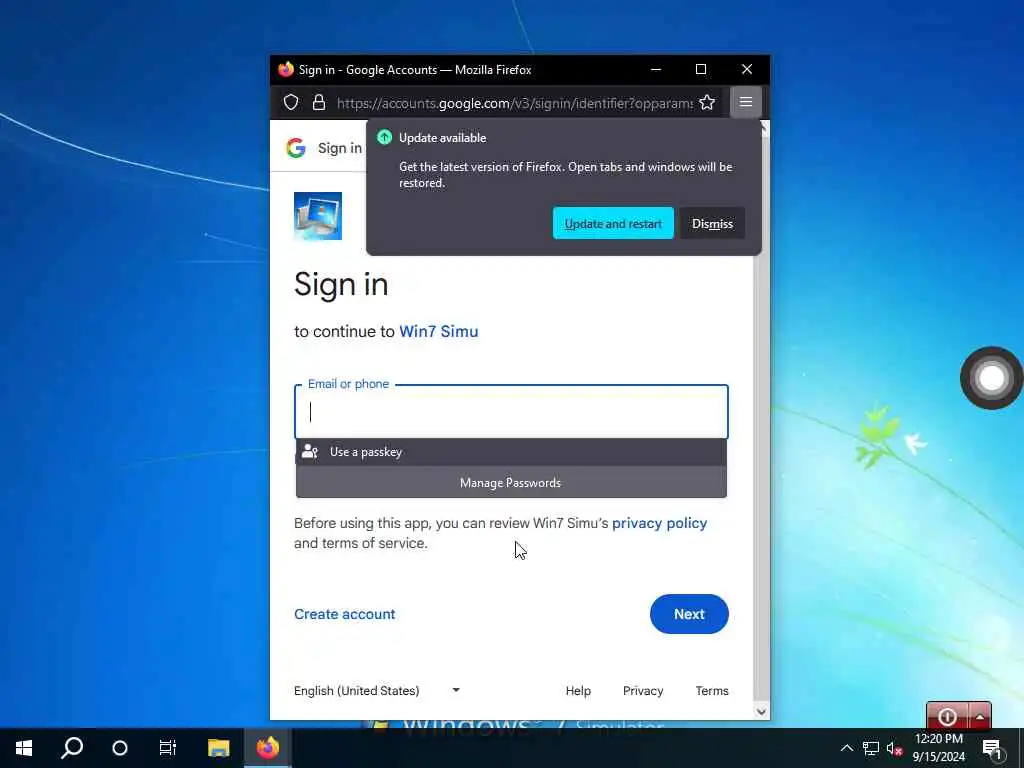The width and height of the screenshot is (1024, 768).
Task: Dismiss the Firefox update notification
Action: (x=712, y=223)
